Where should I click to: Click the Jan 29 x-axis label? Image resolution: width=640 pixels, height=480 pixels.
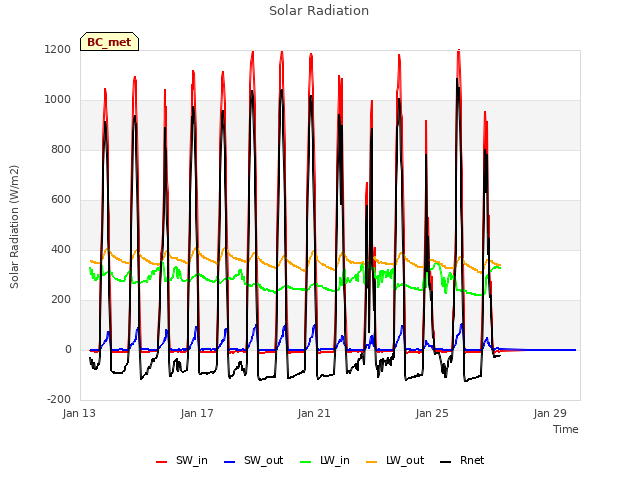pyautogui.click(x=550, y=413)
